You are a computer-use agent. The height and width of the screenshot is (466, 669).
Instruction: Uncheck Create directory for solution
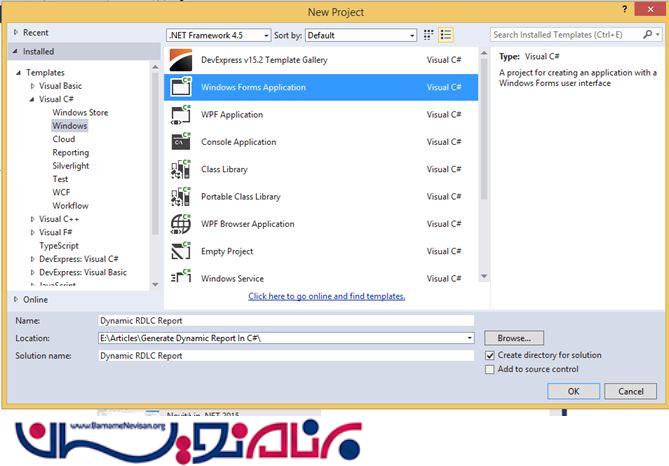pyautogui.click(x=490, y=355)
